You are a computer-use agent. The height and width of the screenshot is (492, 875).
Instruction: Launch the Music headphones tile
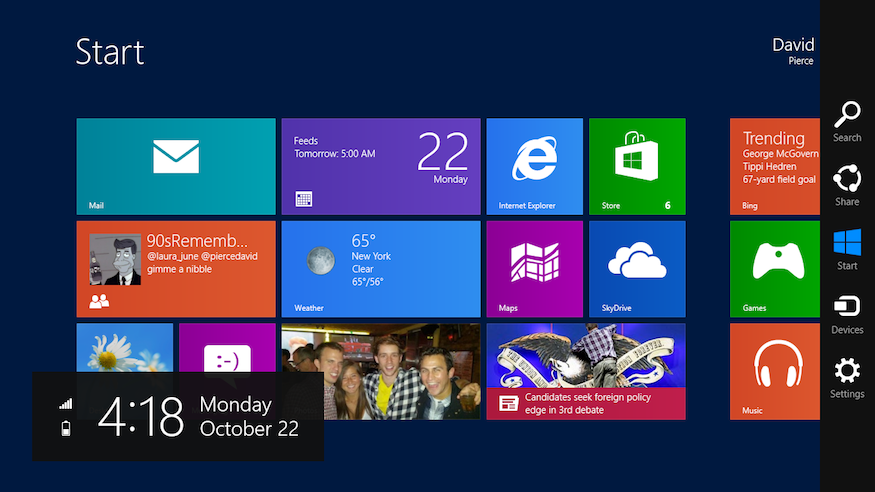click(775, 370)
